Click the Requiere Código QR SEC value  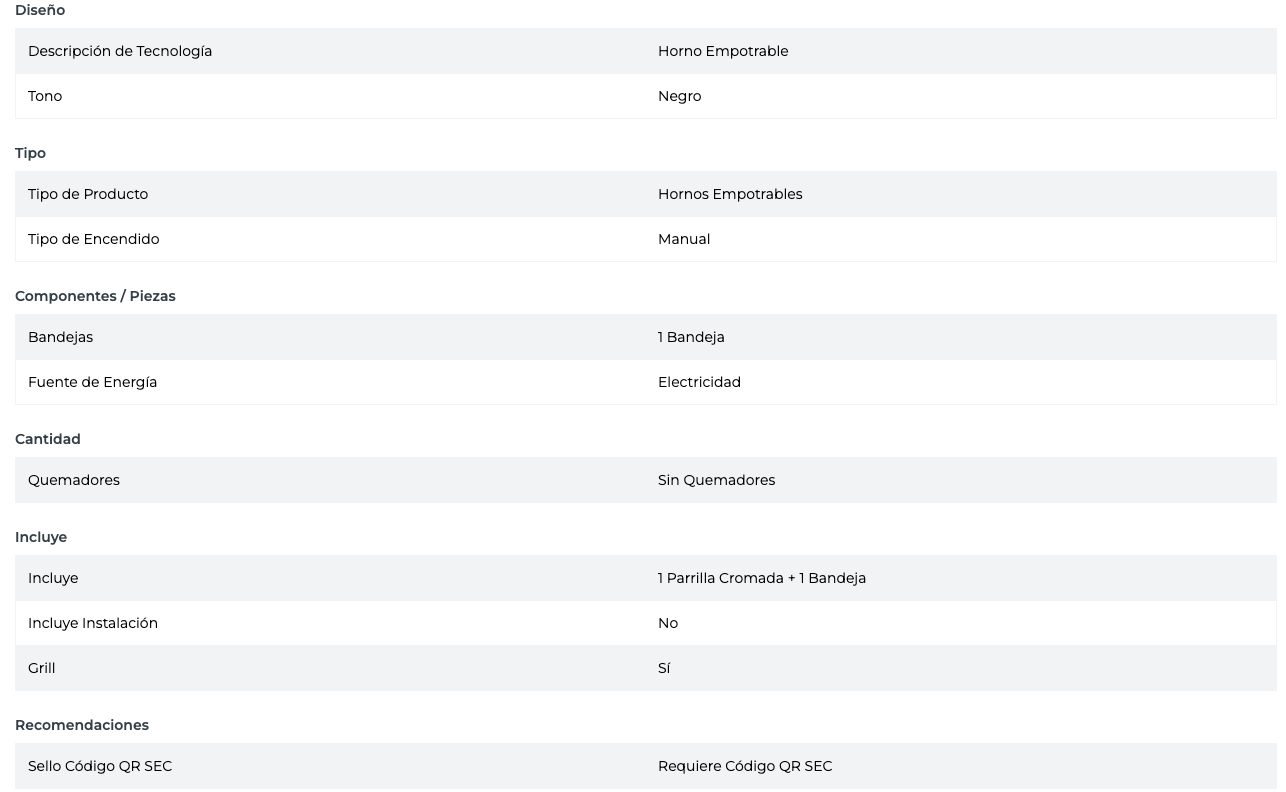point(745,766)
